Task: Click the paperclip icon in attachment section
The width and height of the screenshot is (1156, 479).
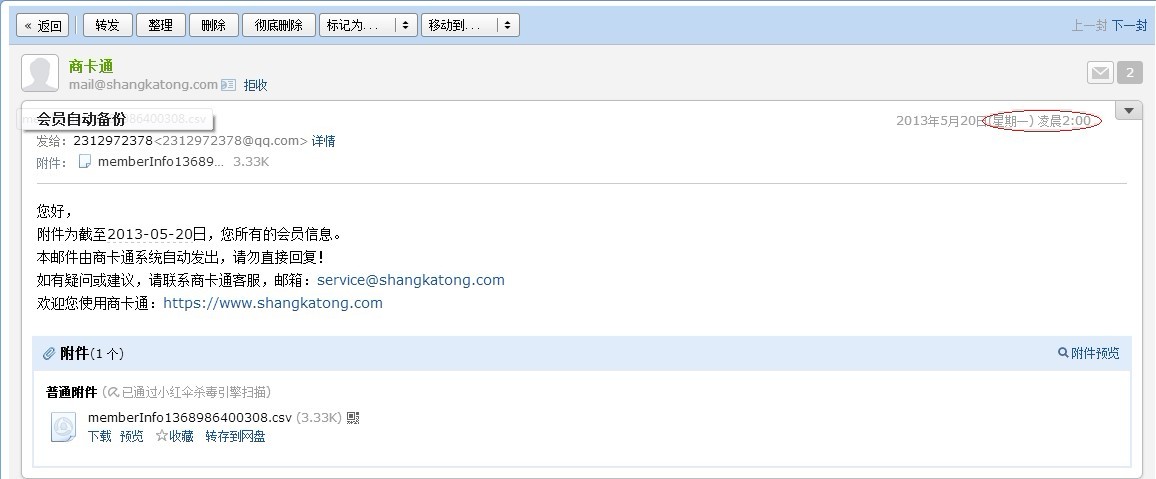Action: pos(49,354)
